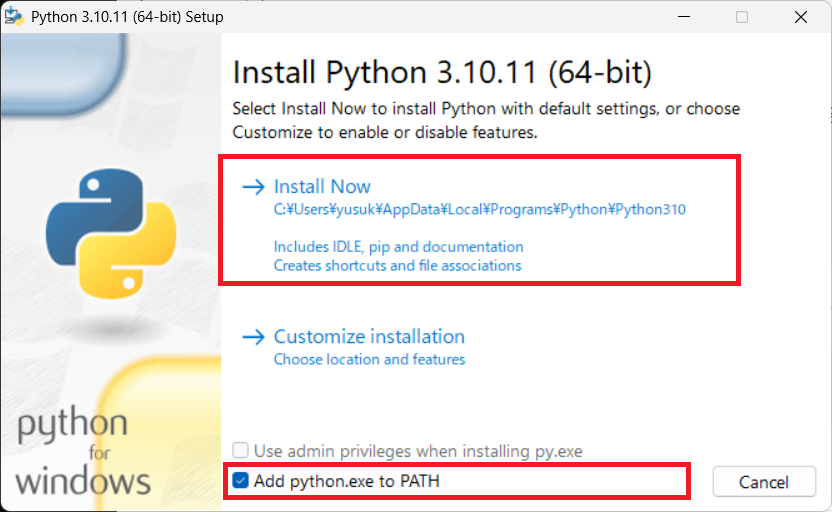Click the arrow icon beside Install Now

255,187
